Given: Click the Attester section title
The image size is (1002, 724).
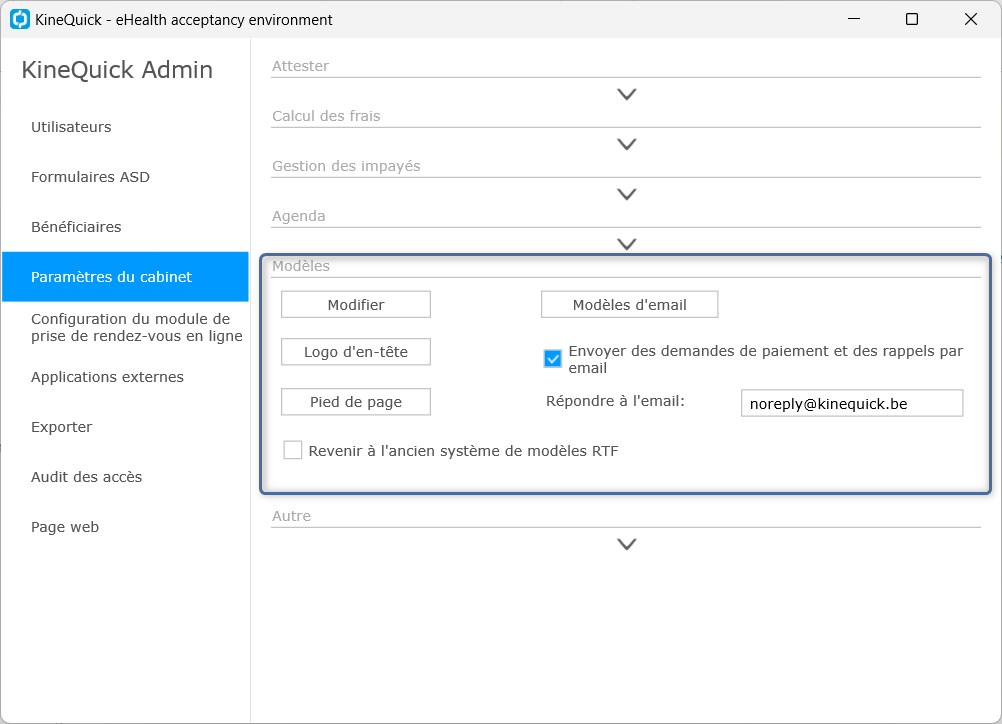Looking at the screenshot, I should 300,66.
